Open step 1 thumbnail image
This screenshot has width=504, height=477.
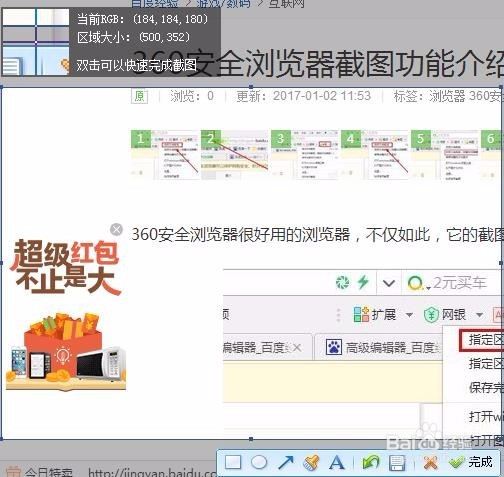click(x=165, y=155)
